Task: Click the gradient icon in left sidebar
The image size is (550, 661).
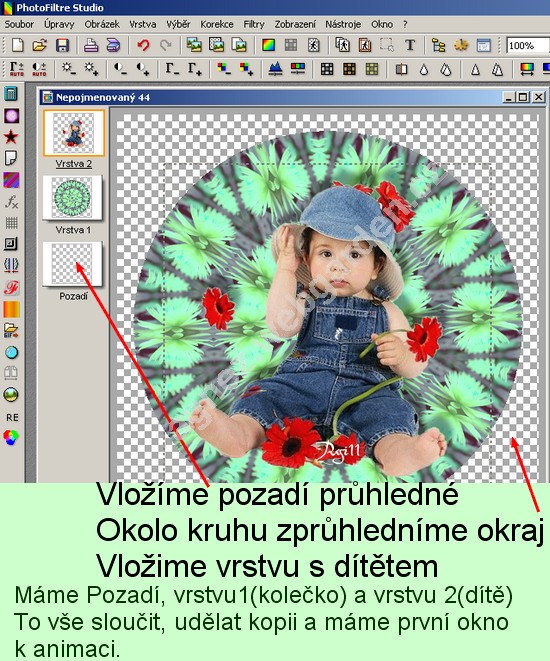Action: 11,309
